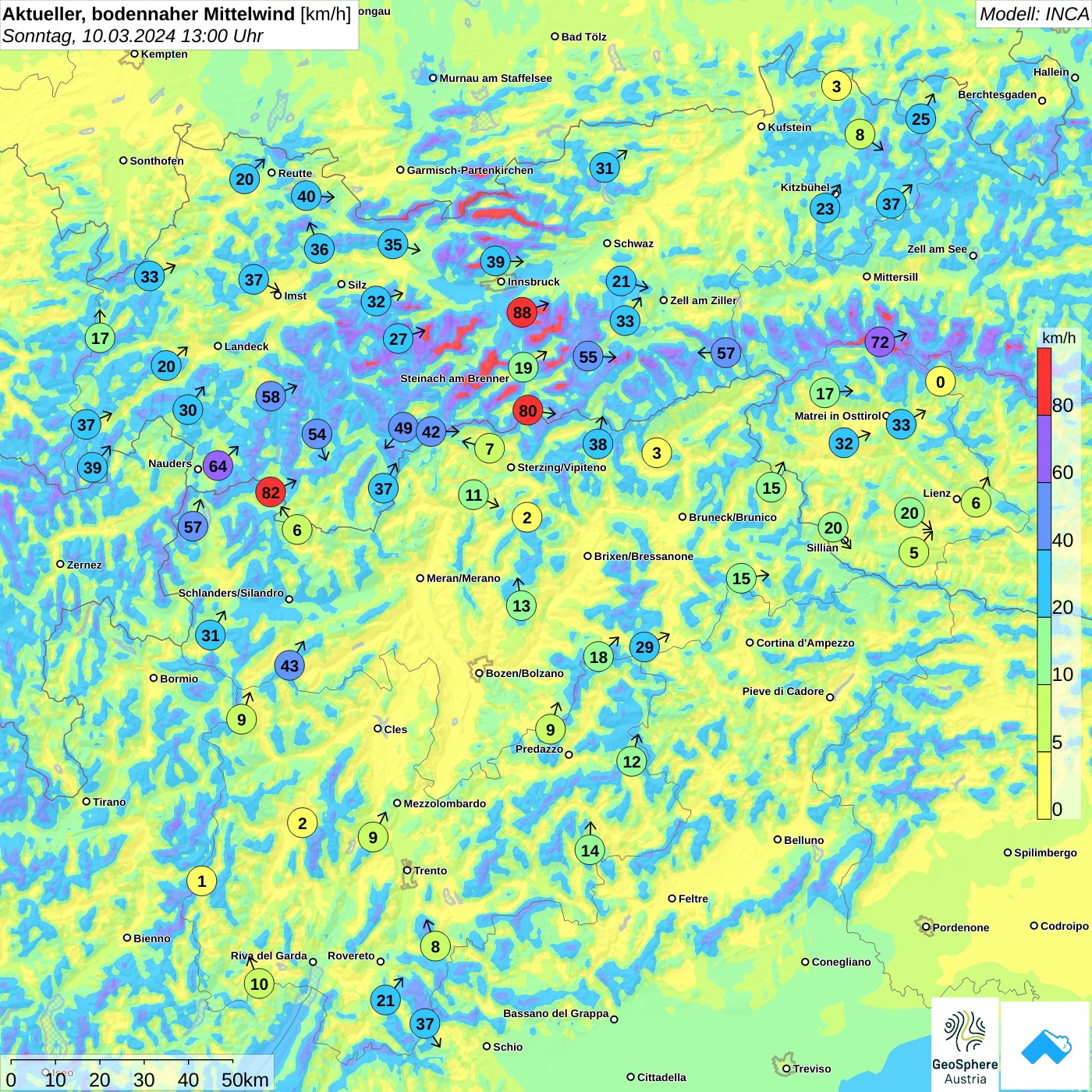Click the 23 marker near Kitzbühel
Screen dimensions: 1092x1092
[x=824, y=208]
